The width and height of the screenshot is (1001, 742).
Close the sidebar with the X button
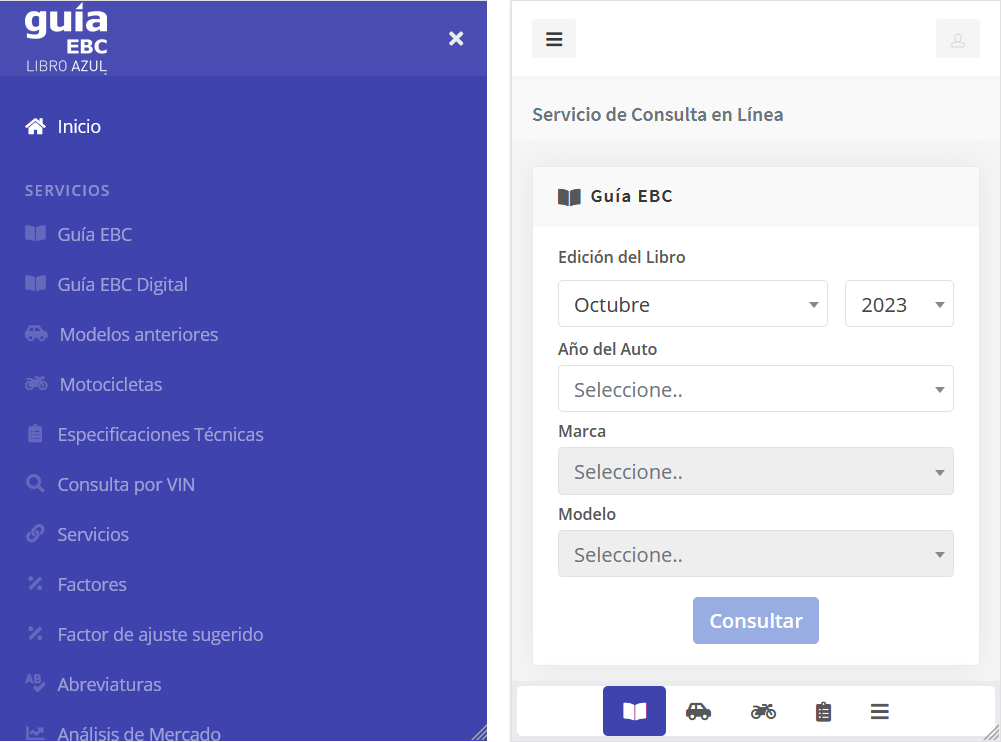click(456, 38)
